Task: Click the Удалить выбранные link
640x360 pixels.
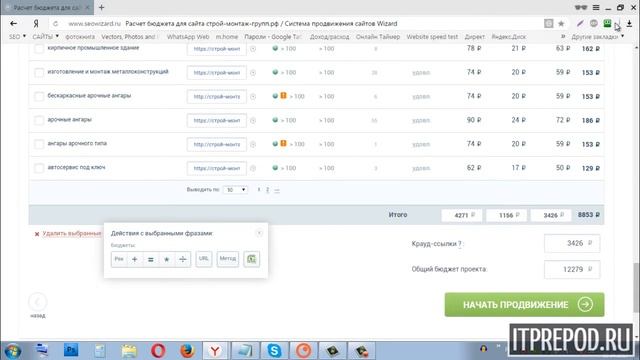Action: click(71, 233)
